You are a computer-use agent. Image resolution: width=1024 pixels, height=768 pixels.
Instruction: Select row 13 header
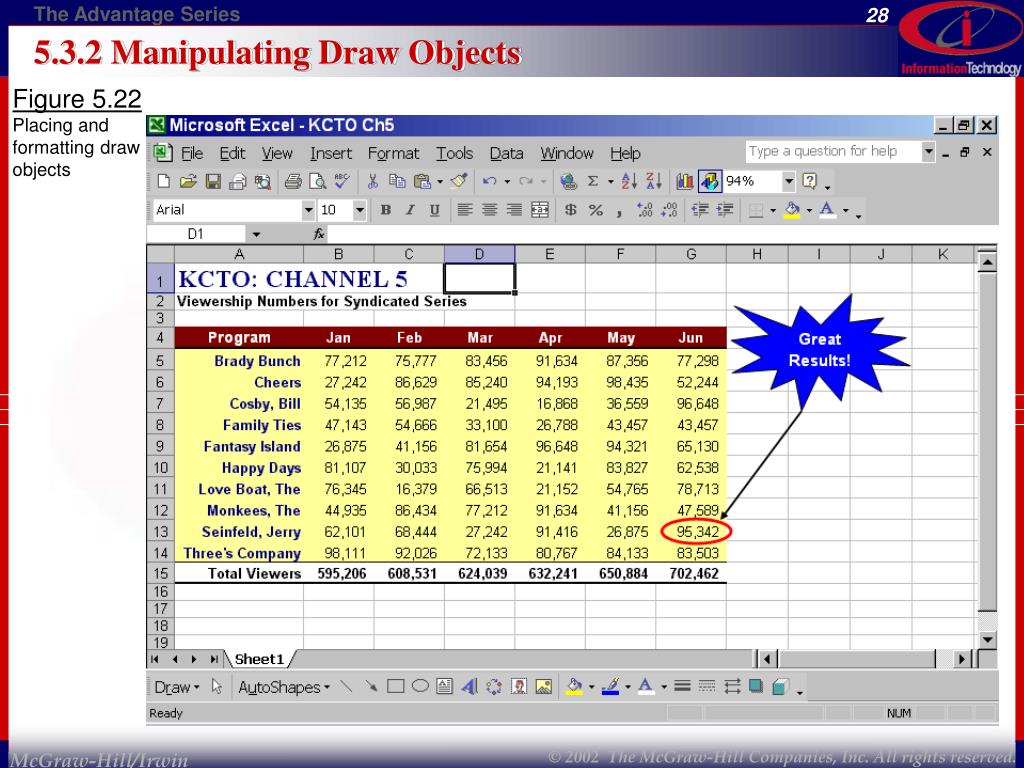click(x=161, y=532)
